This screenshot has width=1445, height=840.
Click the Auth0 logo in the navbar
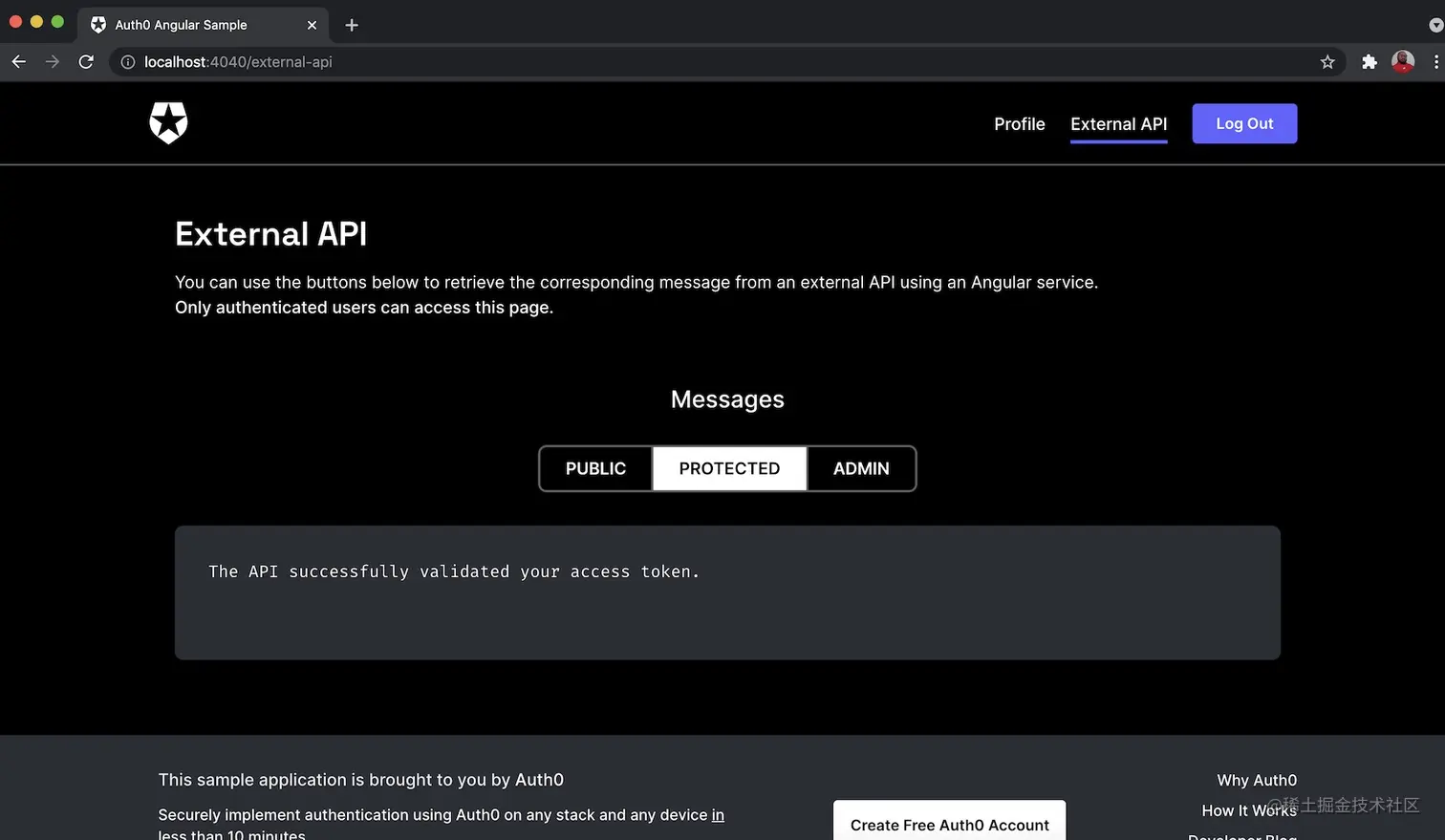point(168,123)
